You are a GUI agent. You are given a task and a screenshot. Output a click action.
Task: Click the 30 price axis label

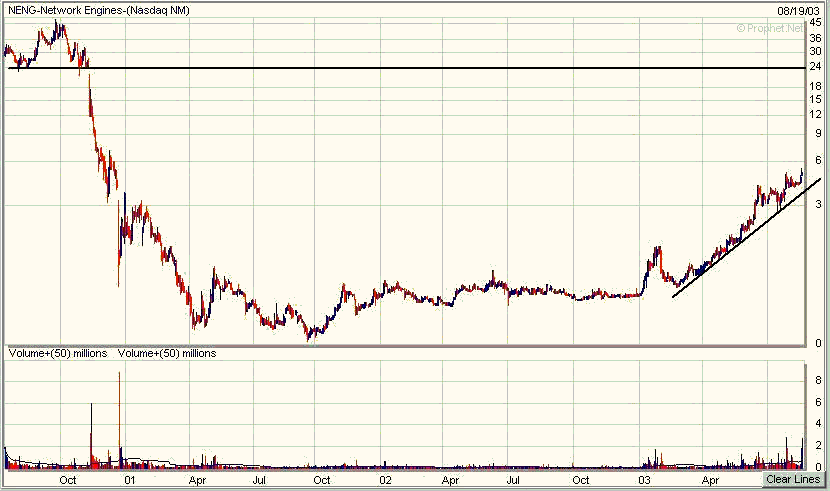pyautogui.click(x=816, y=51)
